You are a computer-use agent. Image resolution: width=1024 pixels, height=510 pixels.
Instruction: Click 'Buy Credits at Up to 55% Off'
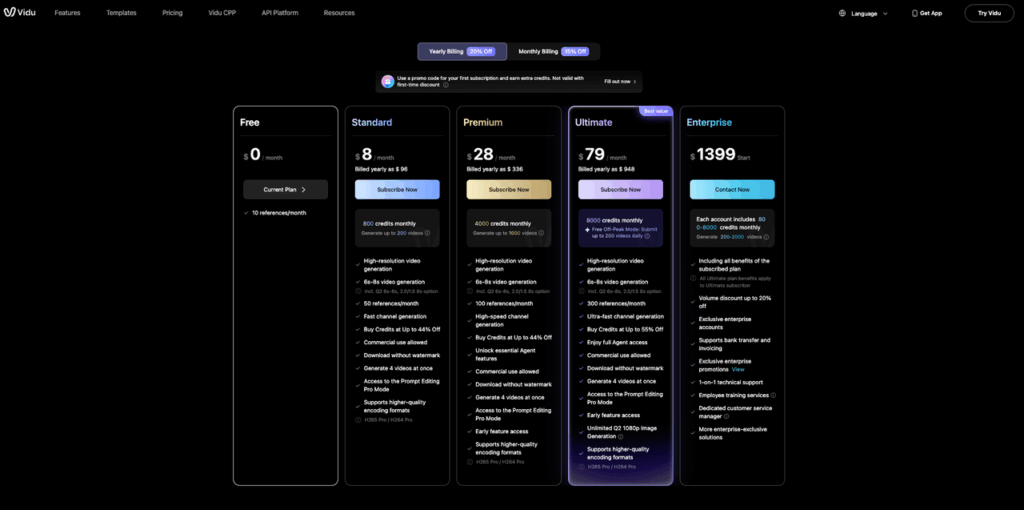tap(625, 330)
